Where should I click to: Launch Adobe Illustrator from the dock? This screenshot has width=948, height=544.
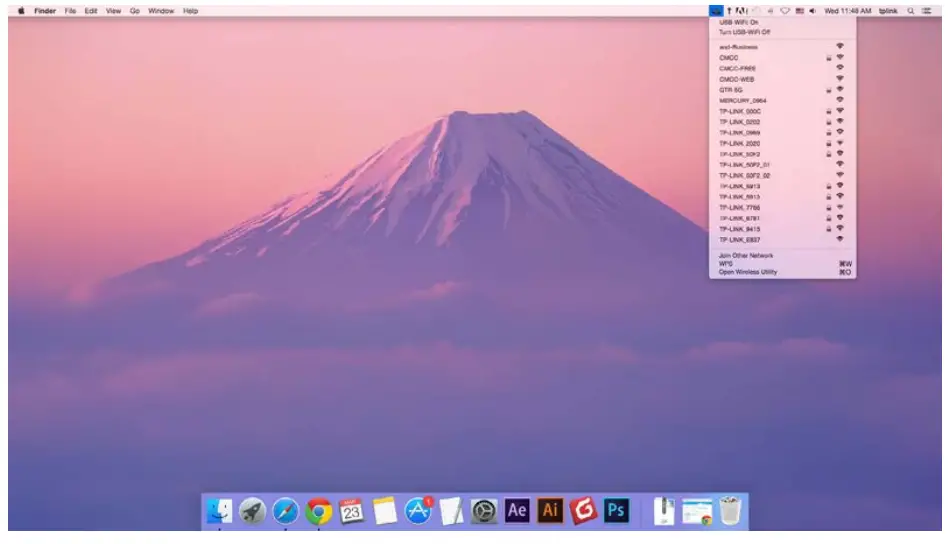(550, 510)
